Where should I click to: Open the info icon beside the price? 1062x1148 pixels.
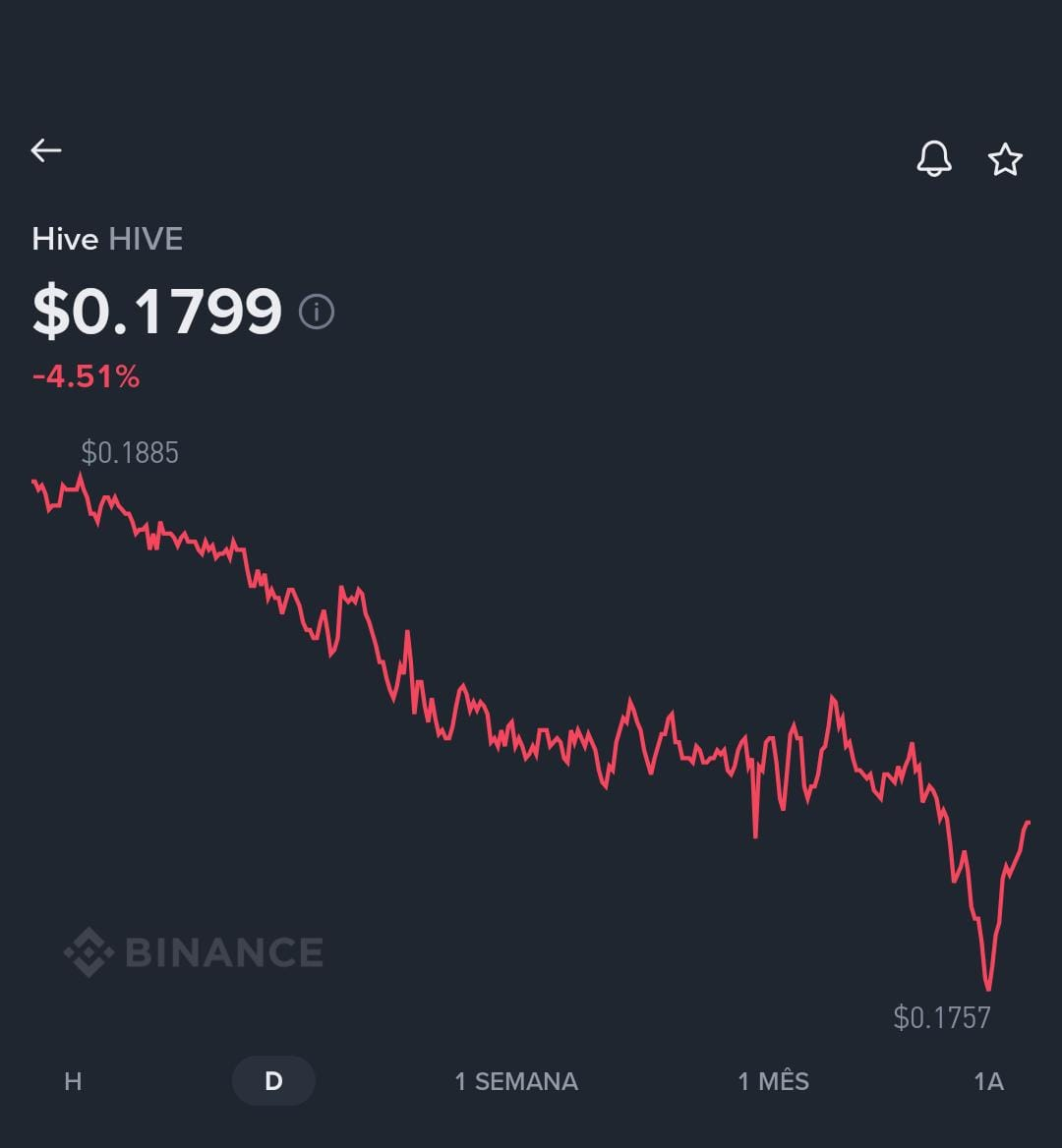pos(317,313)
